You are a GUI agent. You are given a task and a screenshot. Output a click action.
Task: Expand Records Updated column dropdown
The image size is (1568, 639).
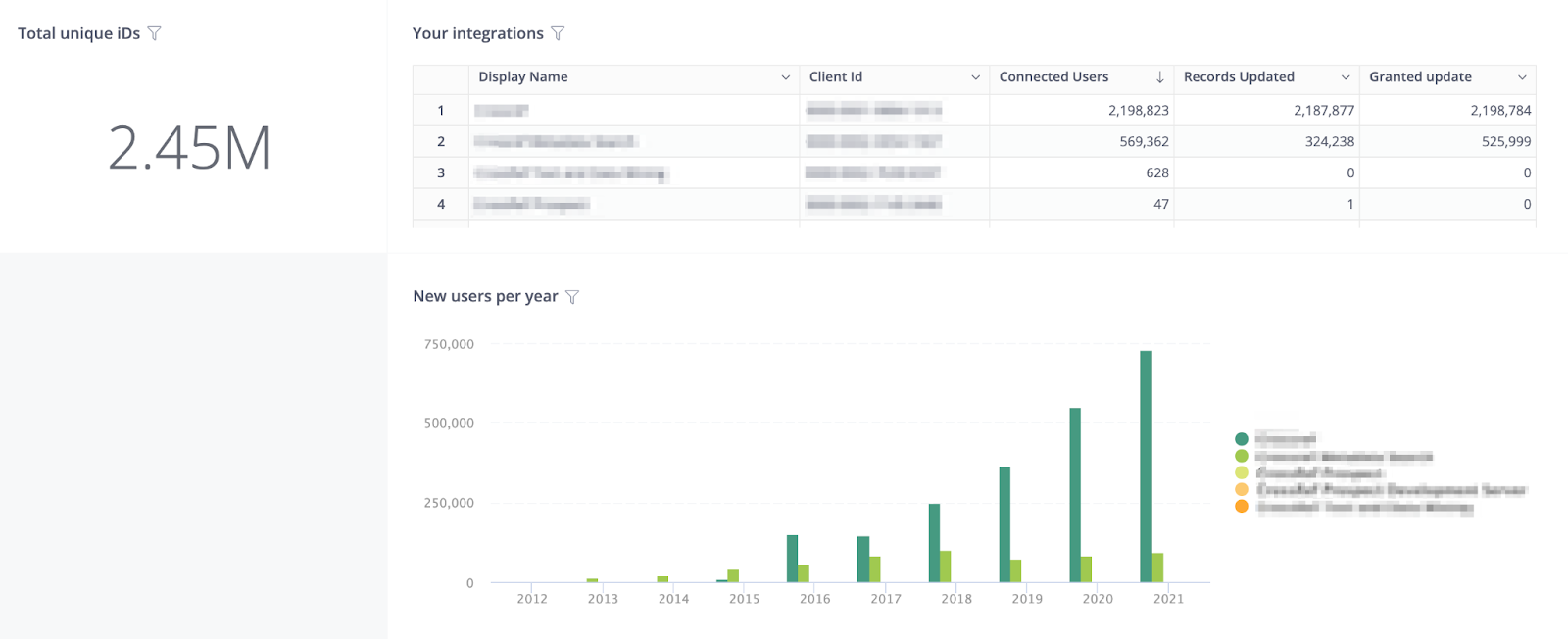[x=1346, y=77]
